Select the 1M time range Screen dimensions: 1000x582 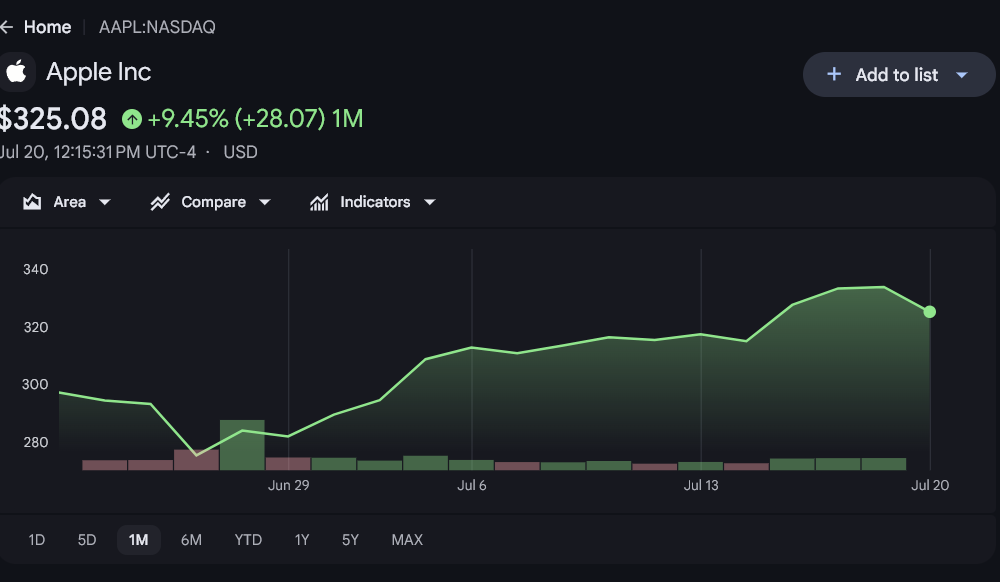point(138,540)
